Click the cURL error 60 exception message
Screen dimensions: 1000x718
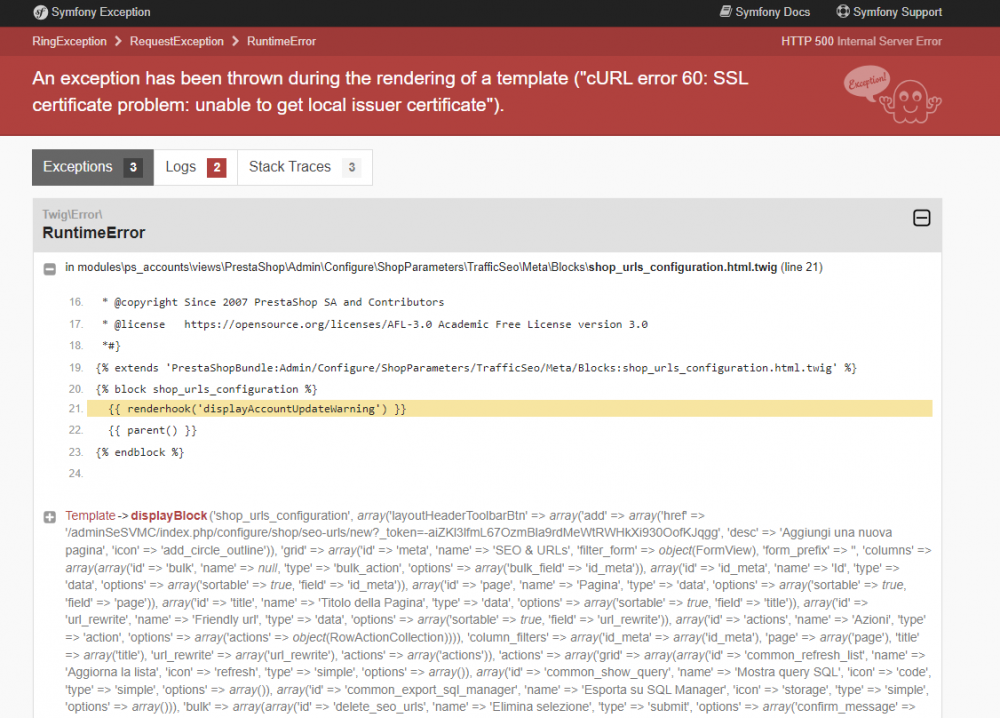tap(390, 91)
